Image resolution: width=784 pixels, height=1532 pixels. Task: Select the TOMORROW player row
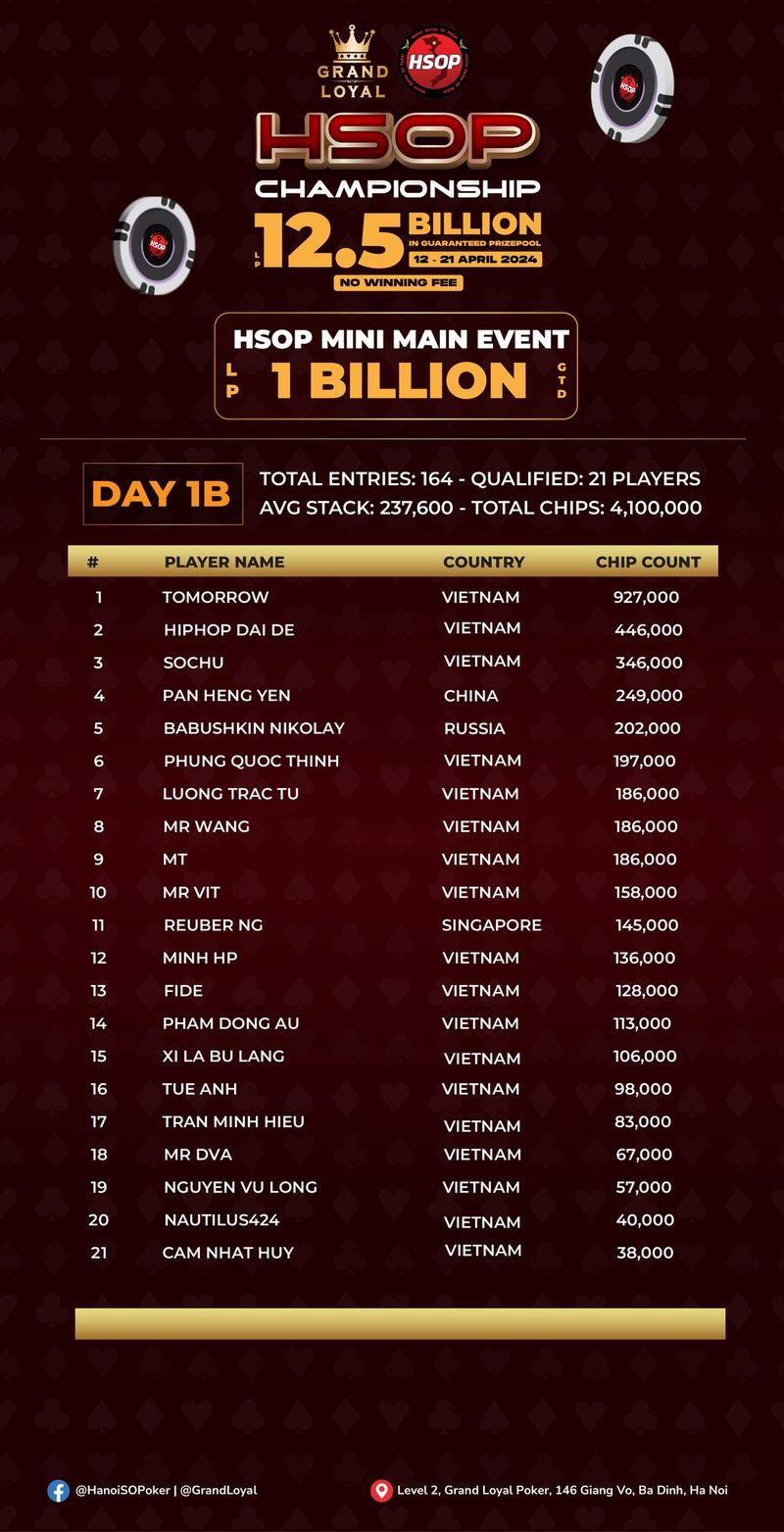(393, 597)
